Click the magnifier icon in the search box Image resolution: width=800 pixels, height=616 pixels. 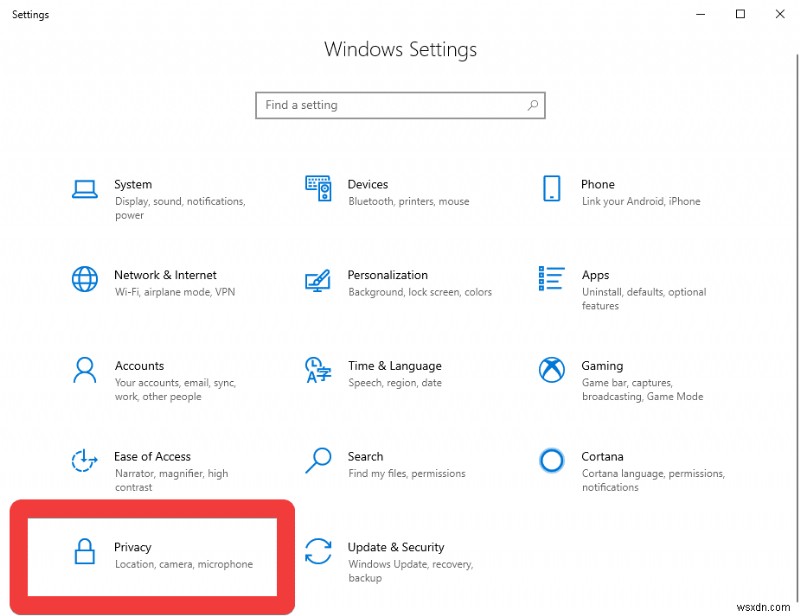532,105
